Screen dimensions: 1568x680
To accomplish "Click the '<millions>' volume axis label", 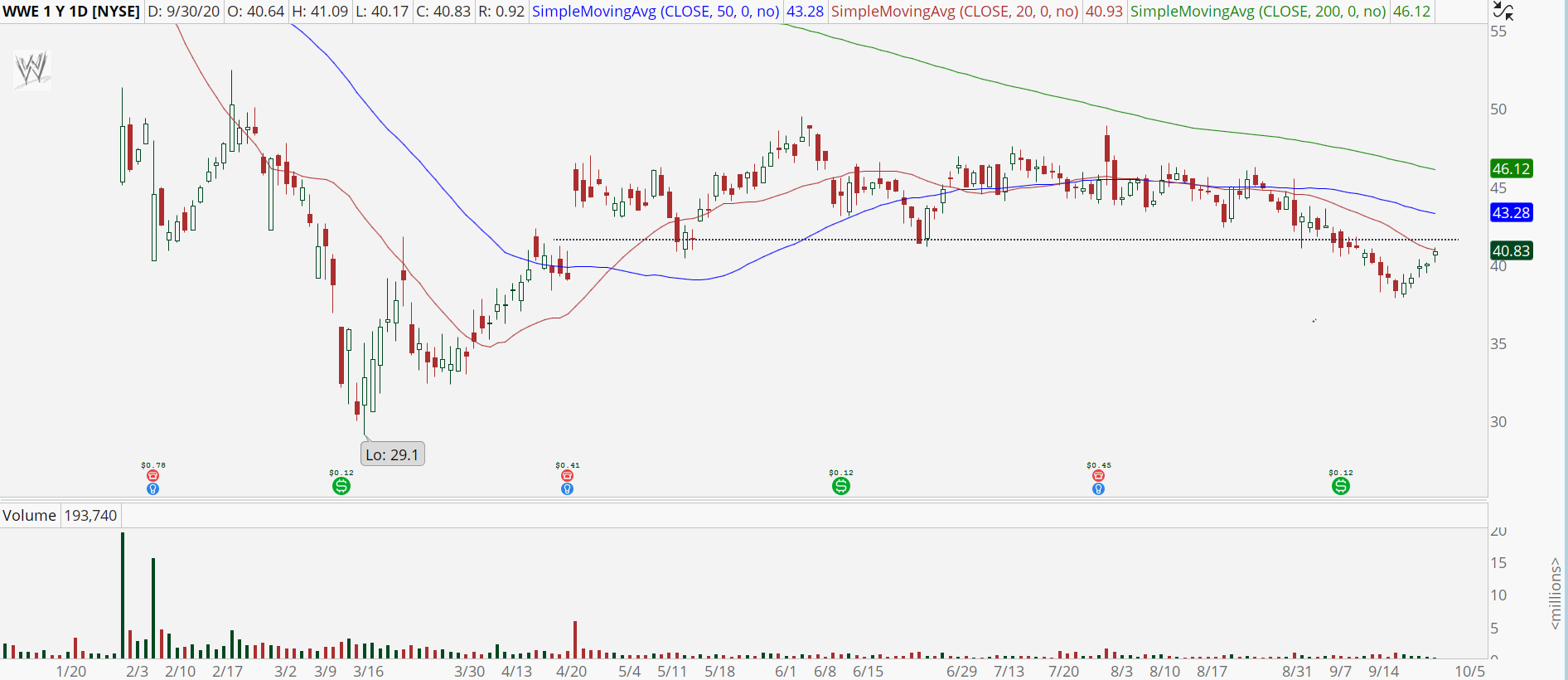I will click(1555, 594).
